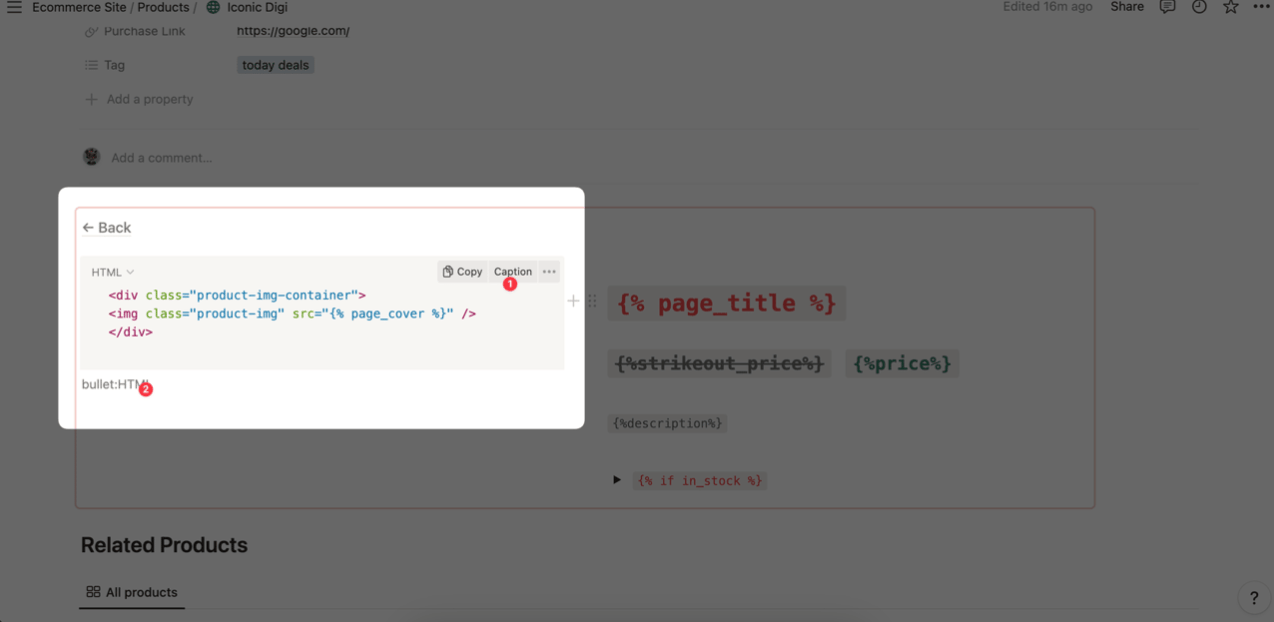Click the Purchase Link property label
Screen dimensions: 1274x622
click(145, 31)
